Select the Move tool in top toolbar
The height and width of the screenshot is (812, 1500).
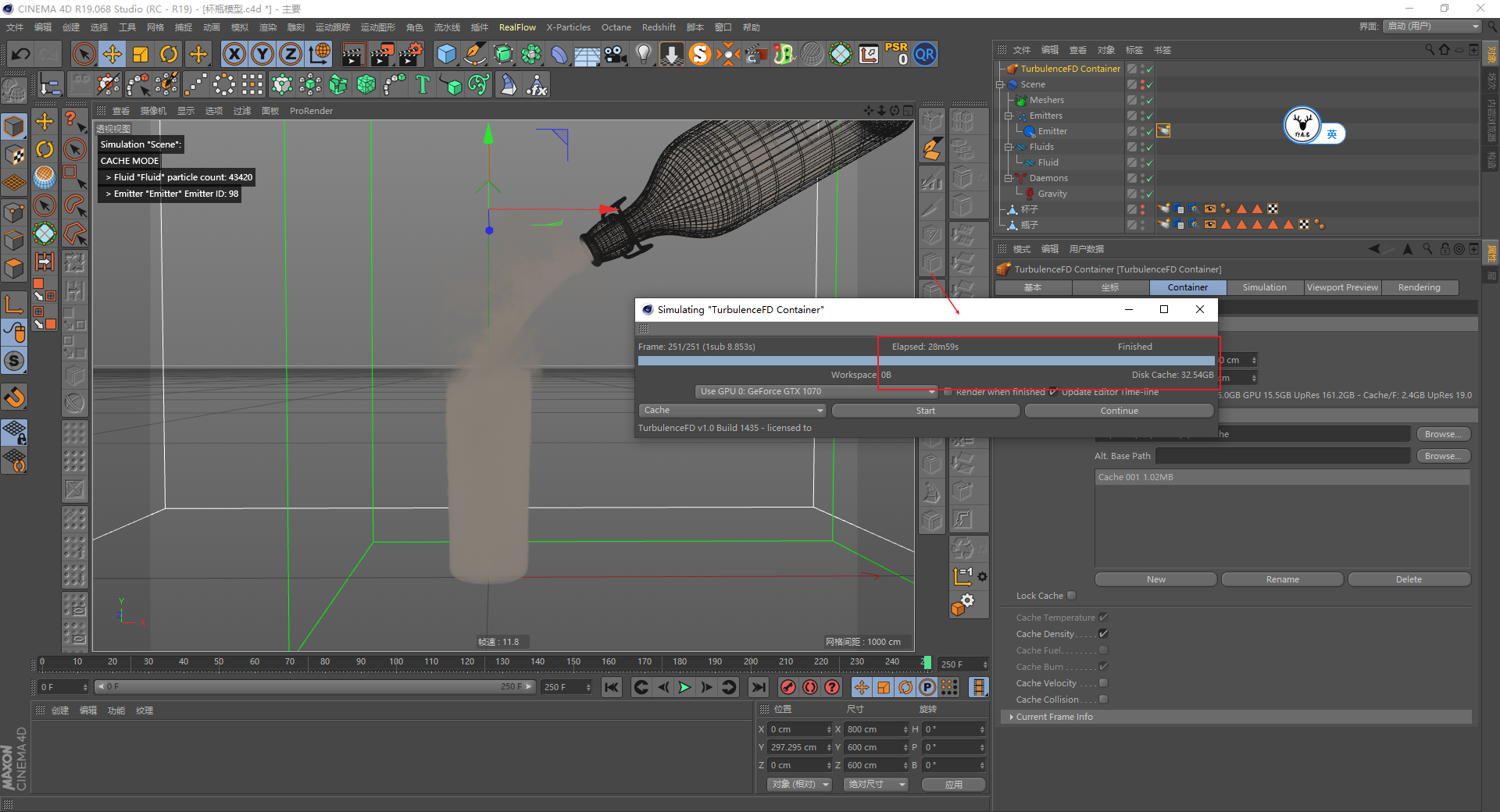tap(112, 55)
